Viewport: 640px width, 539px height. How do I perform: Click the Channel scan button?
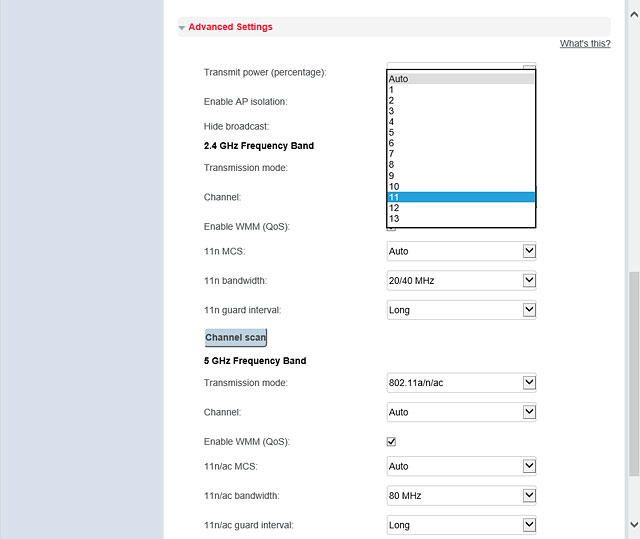236,337
